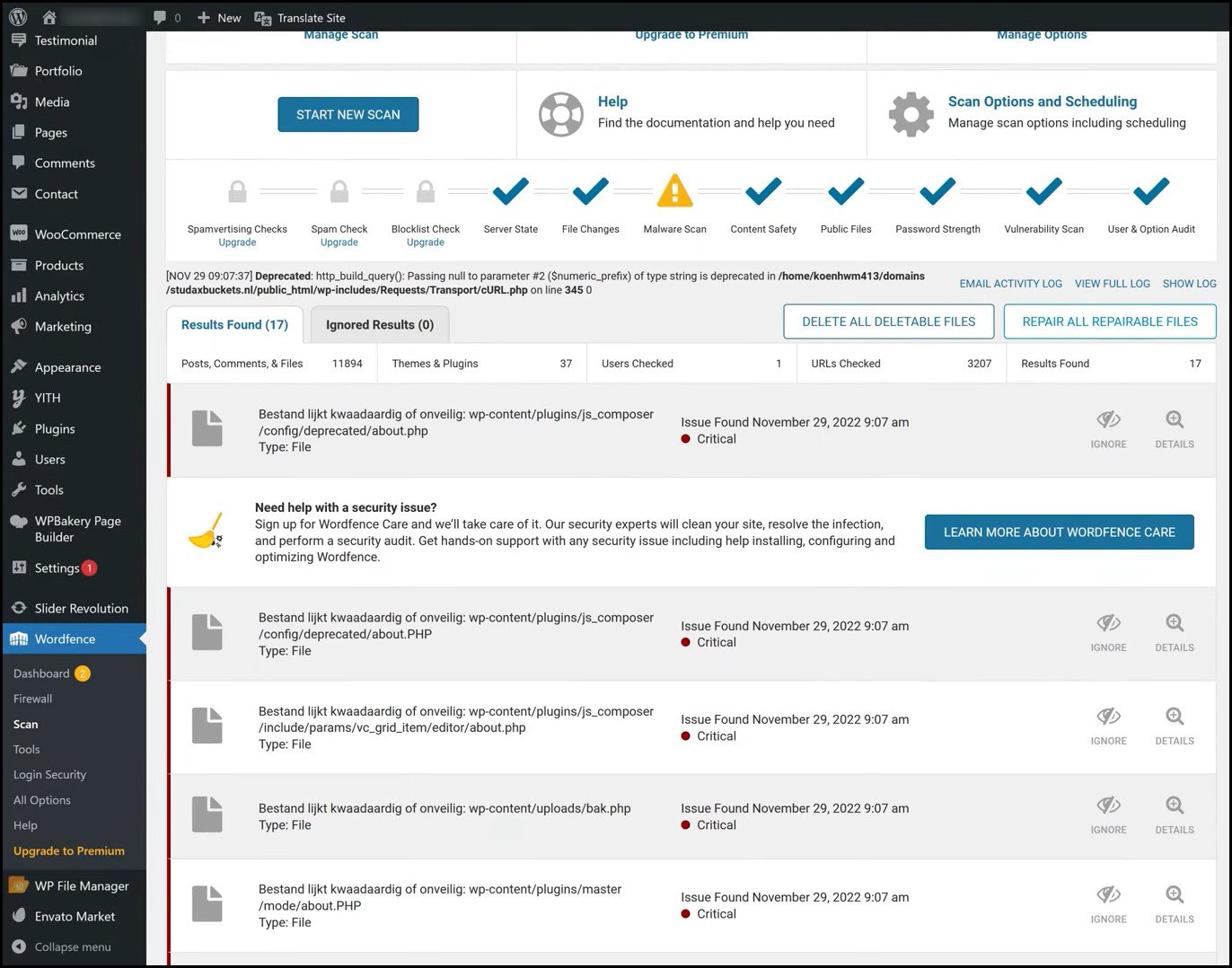Open Firewall in the Wordfence submenu
Viewport: 1232px width, 968px height.
coord(32,699)
